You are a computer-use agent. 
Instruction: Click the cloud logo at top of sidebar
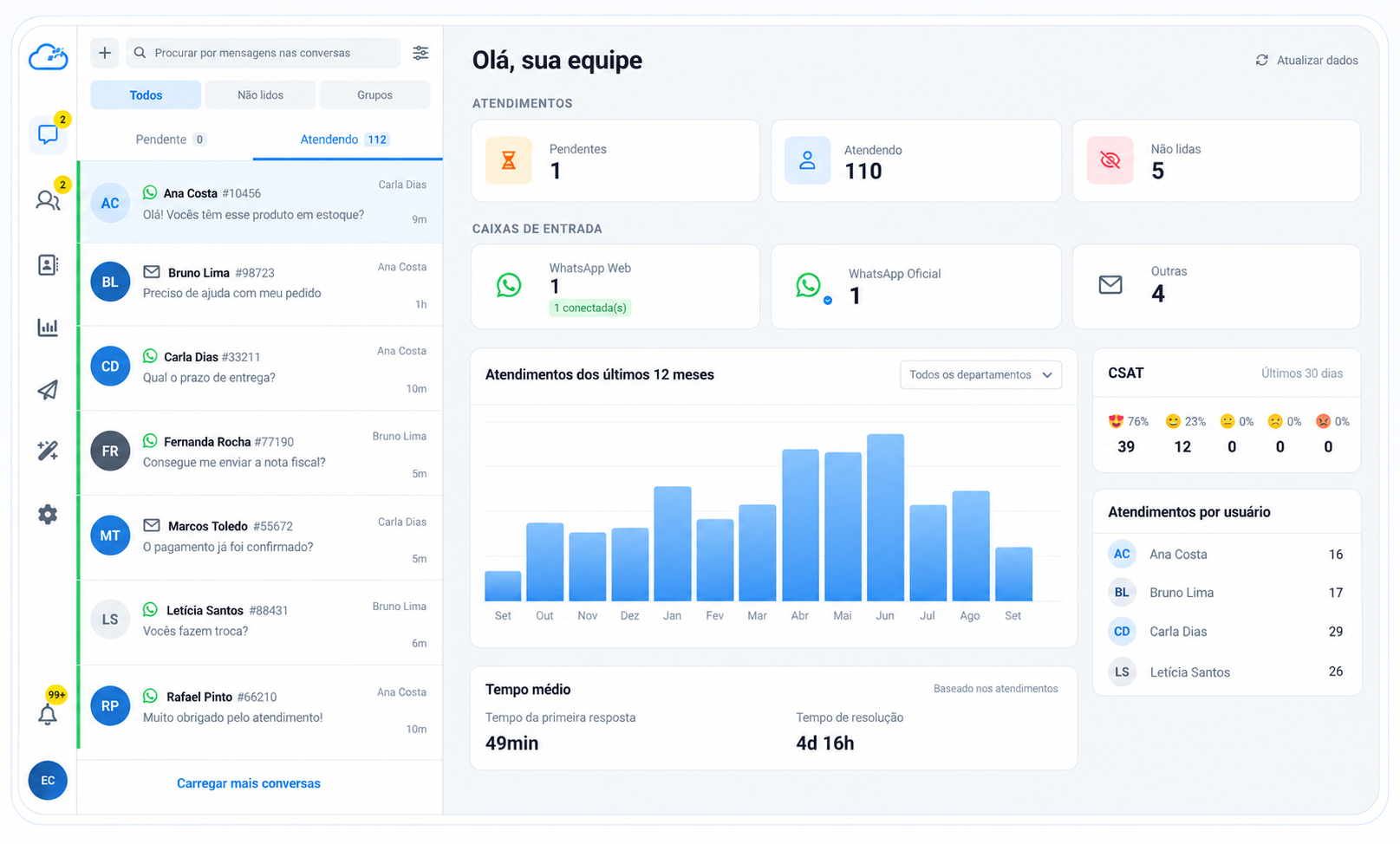point(49,57)
